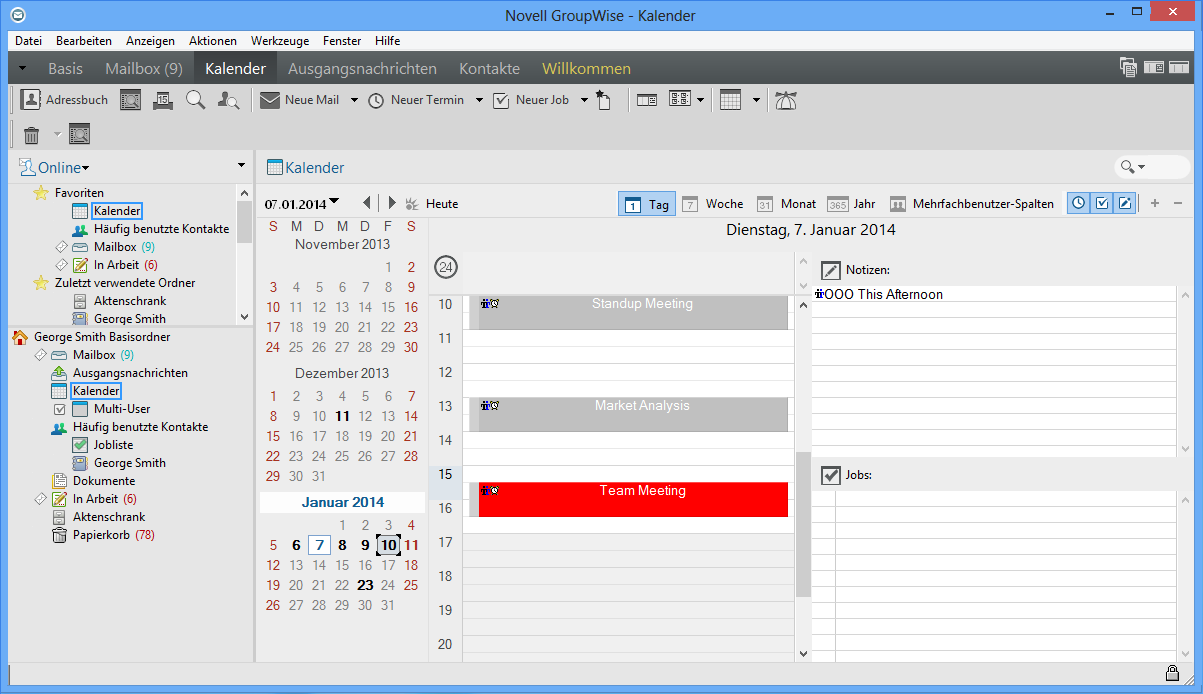
Task: Click the trash can delete icon
Action: click(31, 134)
